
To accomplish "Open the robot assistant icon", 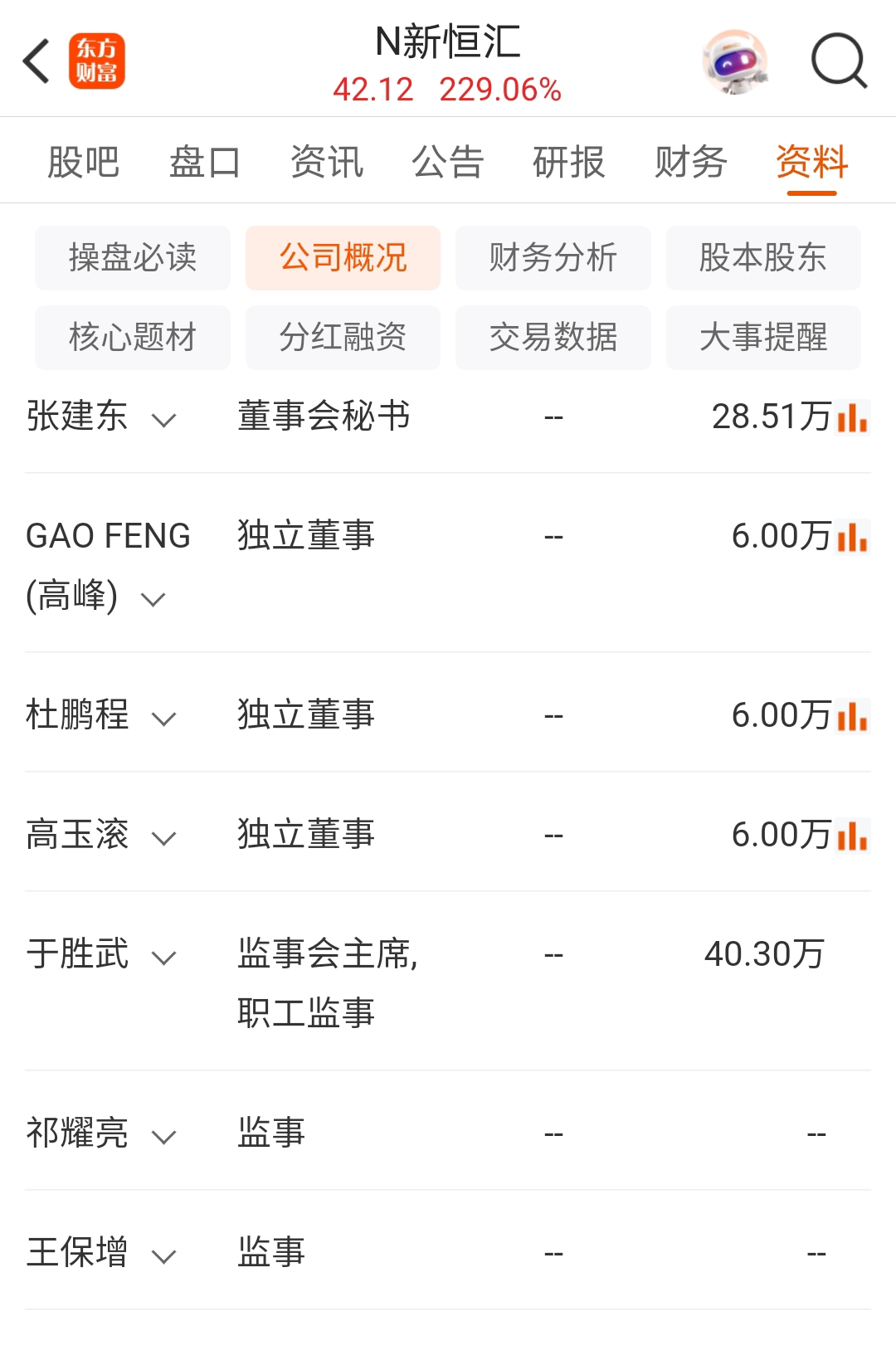I will pos(735,61).
